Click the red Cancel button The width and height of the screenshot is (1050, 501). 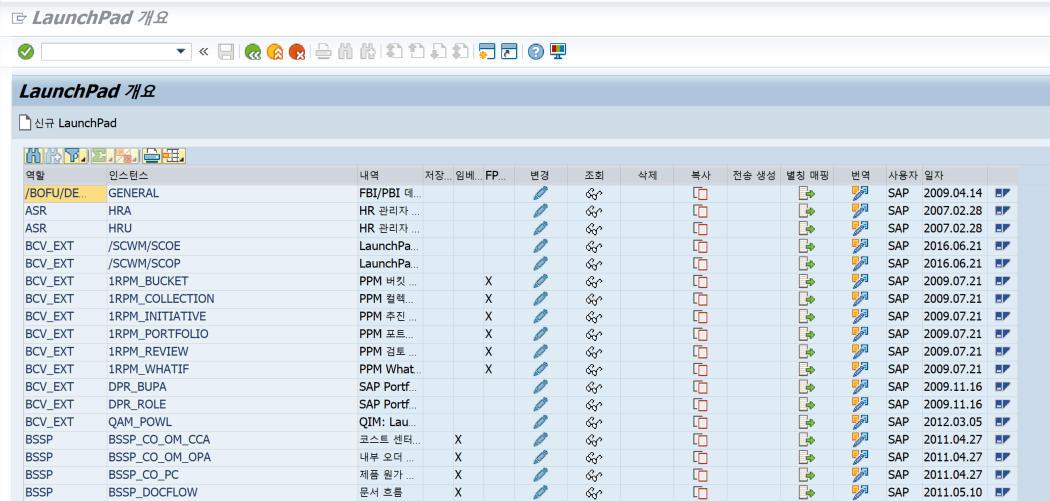297,52
